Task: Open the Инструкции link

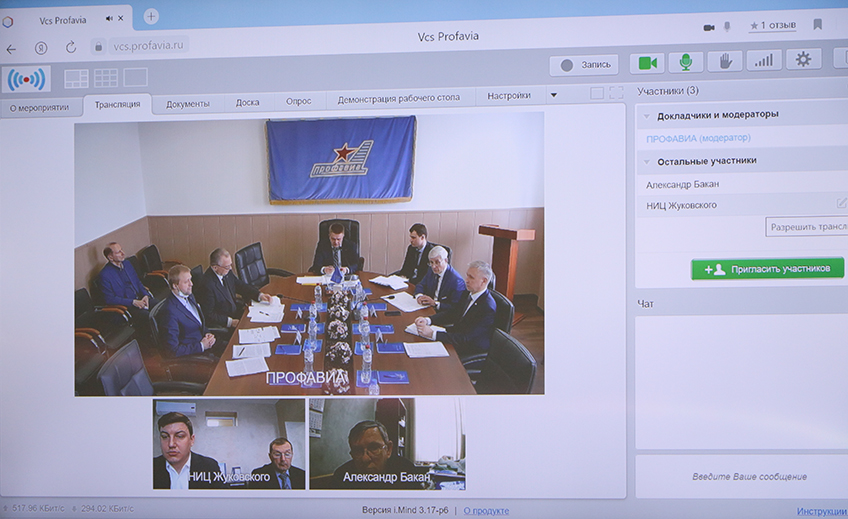Action: tap(822, 511)
